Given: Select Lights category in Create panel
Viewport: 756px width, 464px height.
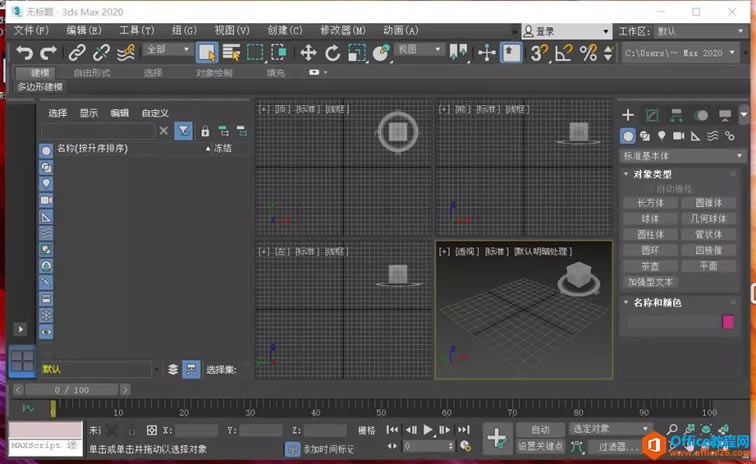Looking at the screenshot, I should tap(662, 136).
